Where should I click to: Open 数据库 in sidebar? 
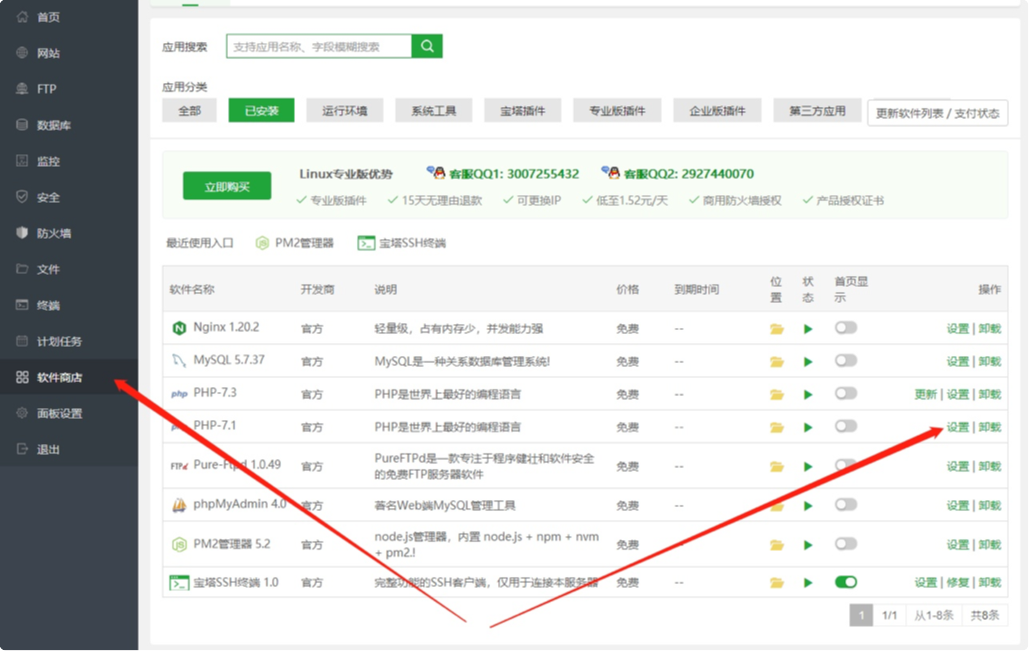pyautogui.click(x=69, y=125)
